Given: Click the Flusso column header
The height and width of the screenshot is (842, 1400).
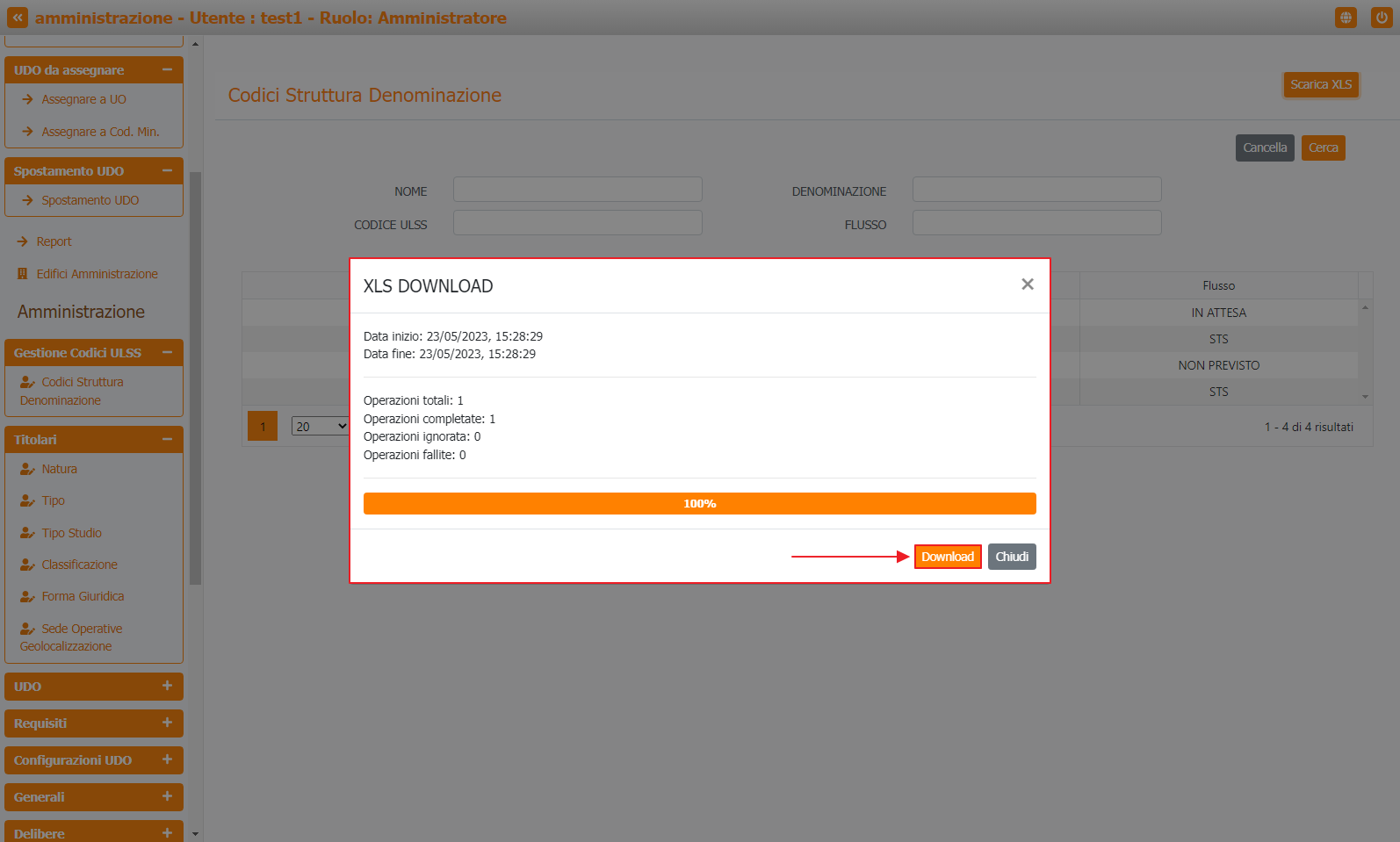Looking at the screenshot, I should click(x=1218, y=285).
